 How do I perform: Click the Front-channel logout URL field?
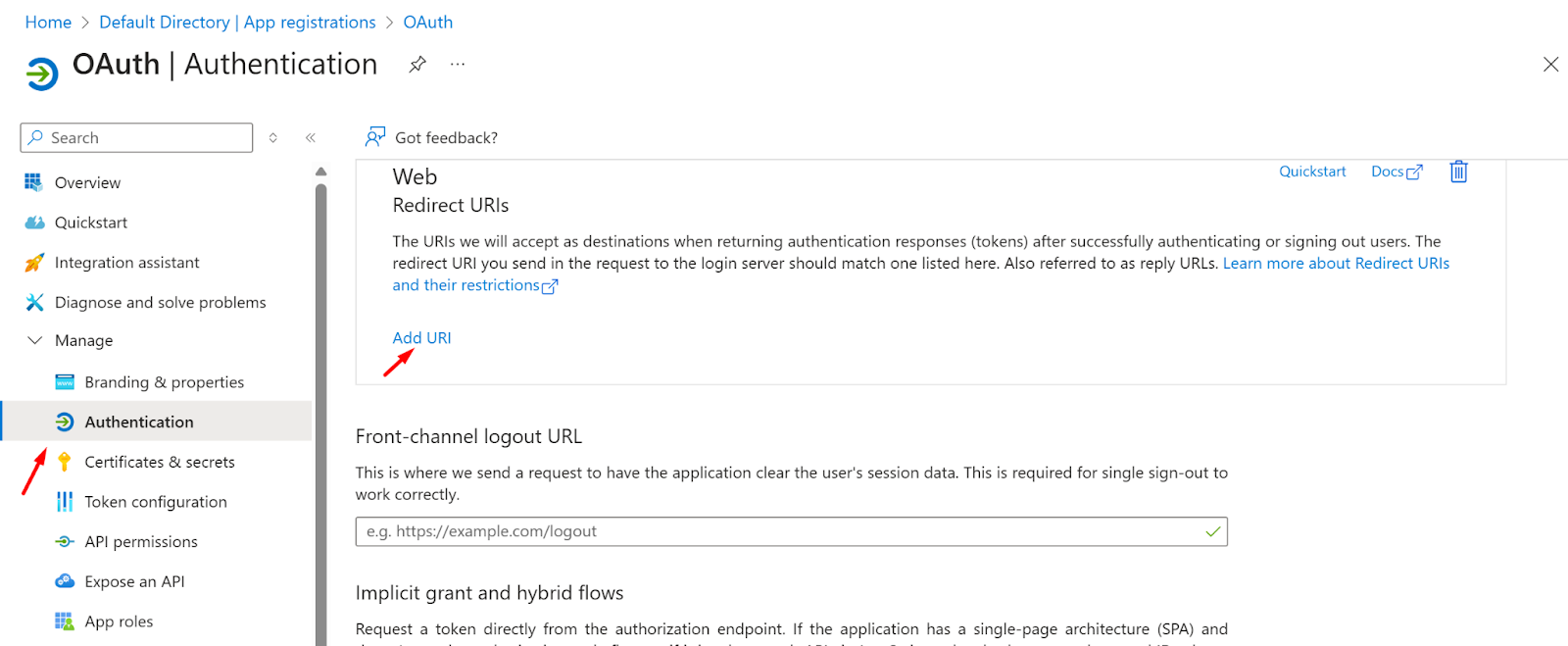791,531
